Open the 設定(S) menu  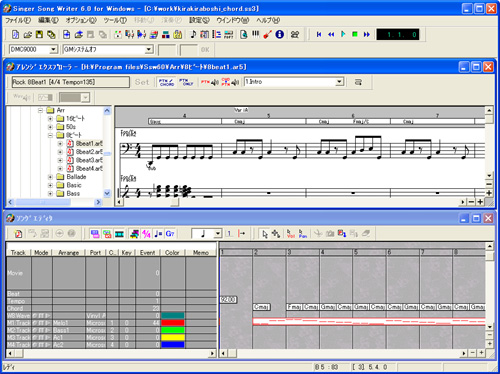point(199,20)
